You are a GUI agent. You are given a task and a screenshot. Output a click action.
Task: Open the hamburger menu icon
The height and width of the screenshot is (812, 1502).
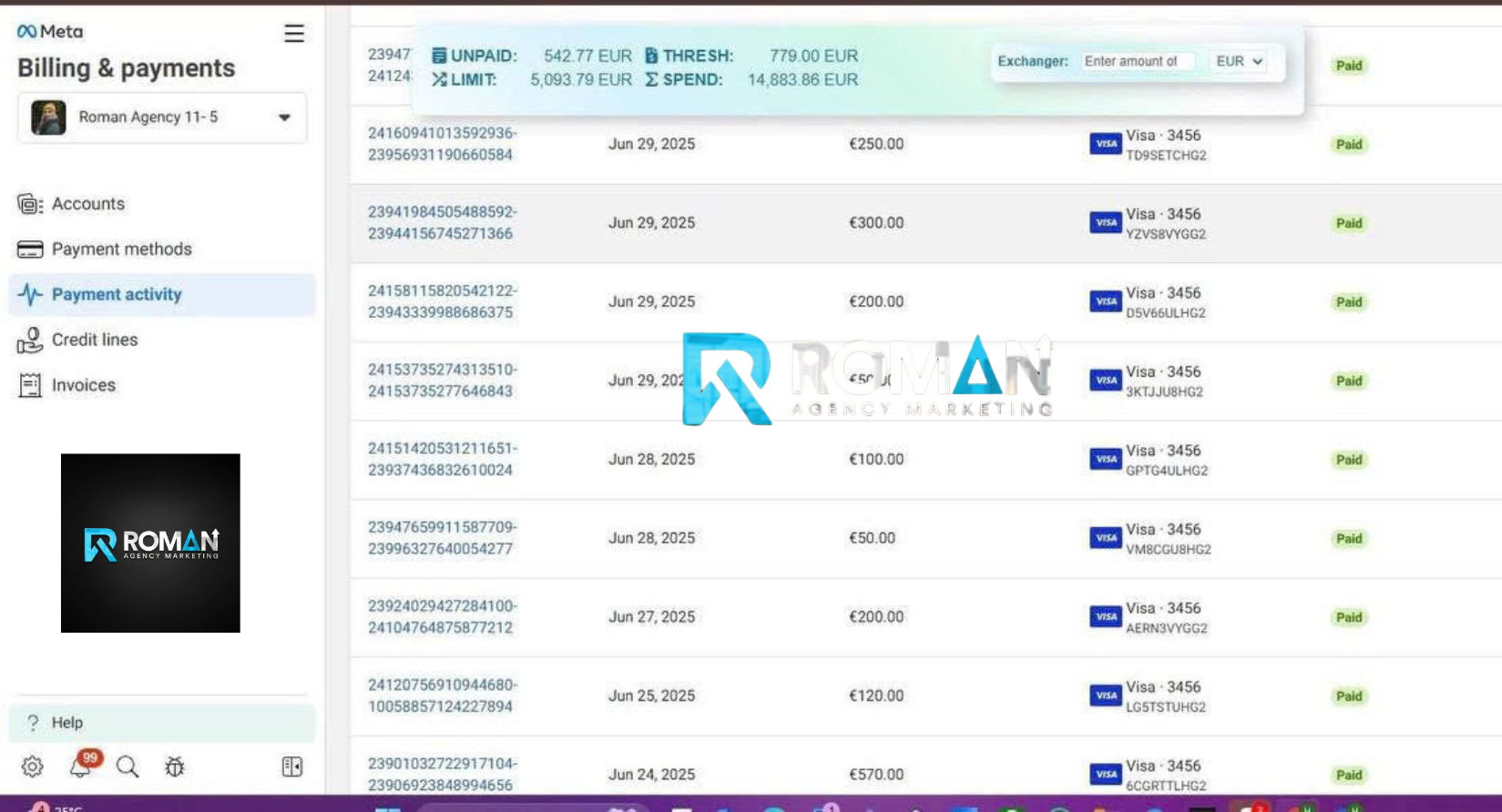pyautogui.click(x=293, y=34)
